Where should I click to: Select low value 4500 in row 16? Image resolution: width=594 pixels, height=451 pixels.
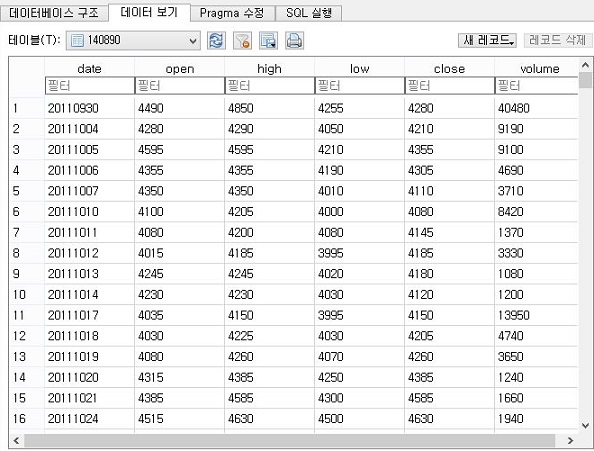[360, 418]
